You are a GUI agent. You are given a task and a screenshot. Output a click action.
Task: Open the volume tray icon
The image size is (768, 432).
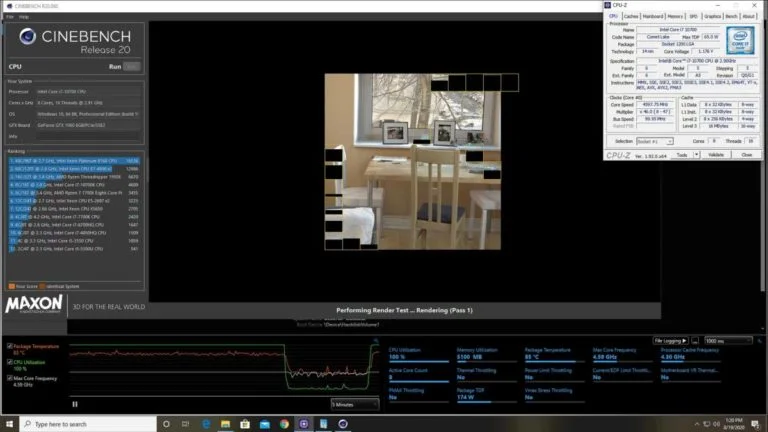pos(716,424)
